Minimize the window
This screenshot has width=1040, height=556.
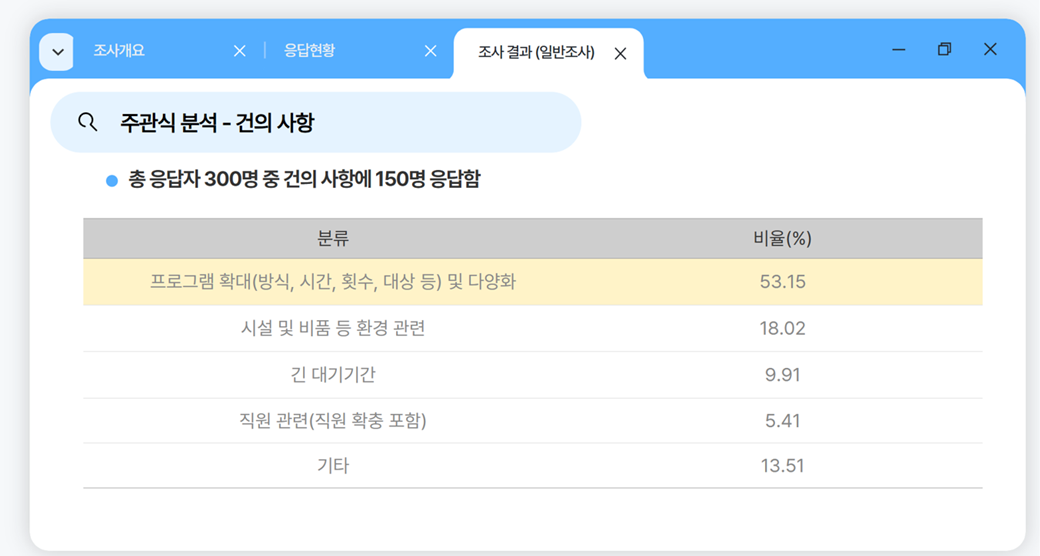coord(898,50)
